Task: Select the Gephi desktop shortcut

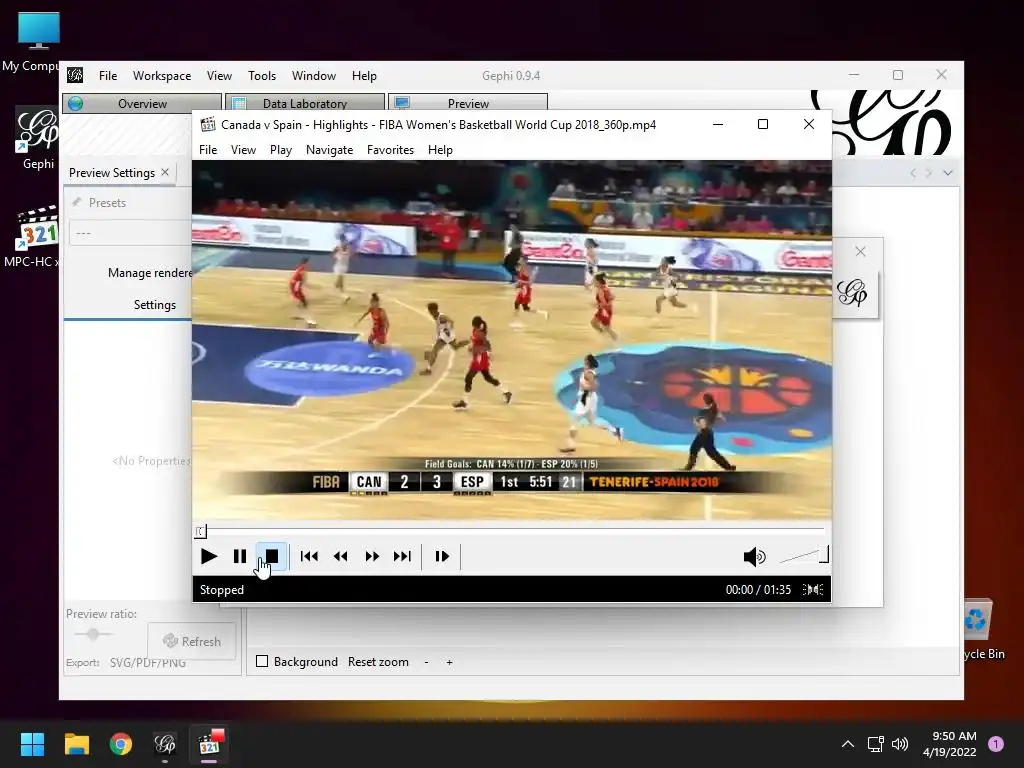Action: coord(37,139)
